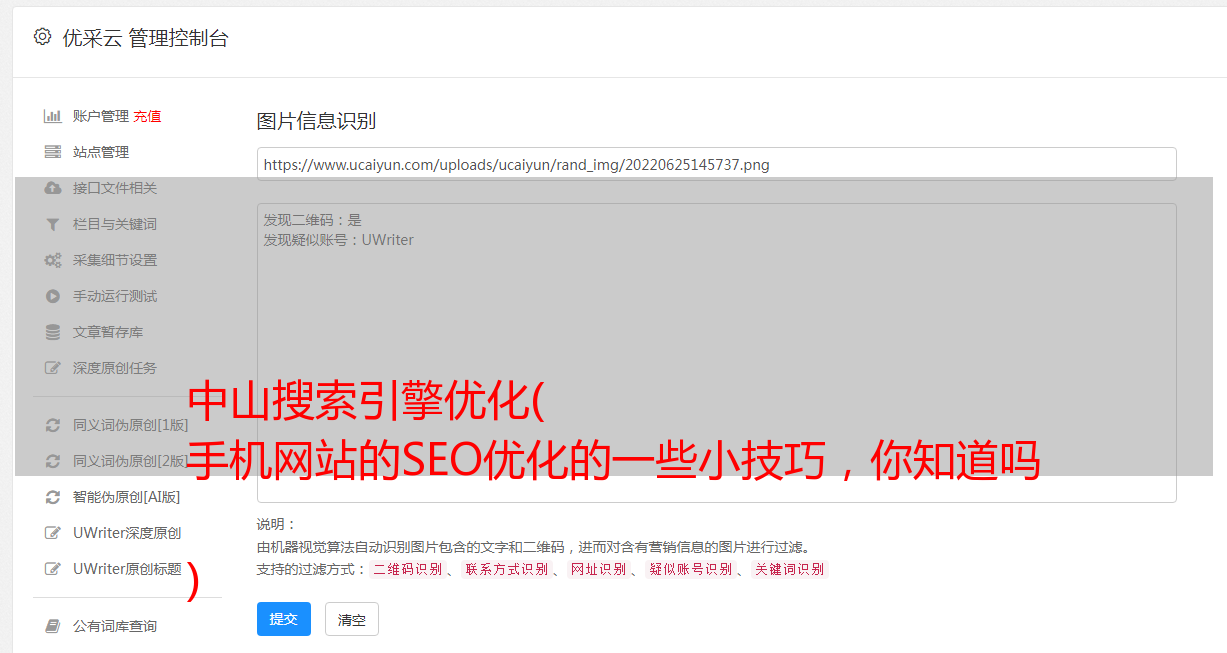Image resolution: width=1227 pixels, height=653 pixels.
Task: Click the image URL input field
Action: pyautogui.click(x=716, y=164)
